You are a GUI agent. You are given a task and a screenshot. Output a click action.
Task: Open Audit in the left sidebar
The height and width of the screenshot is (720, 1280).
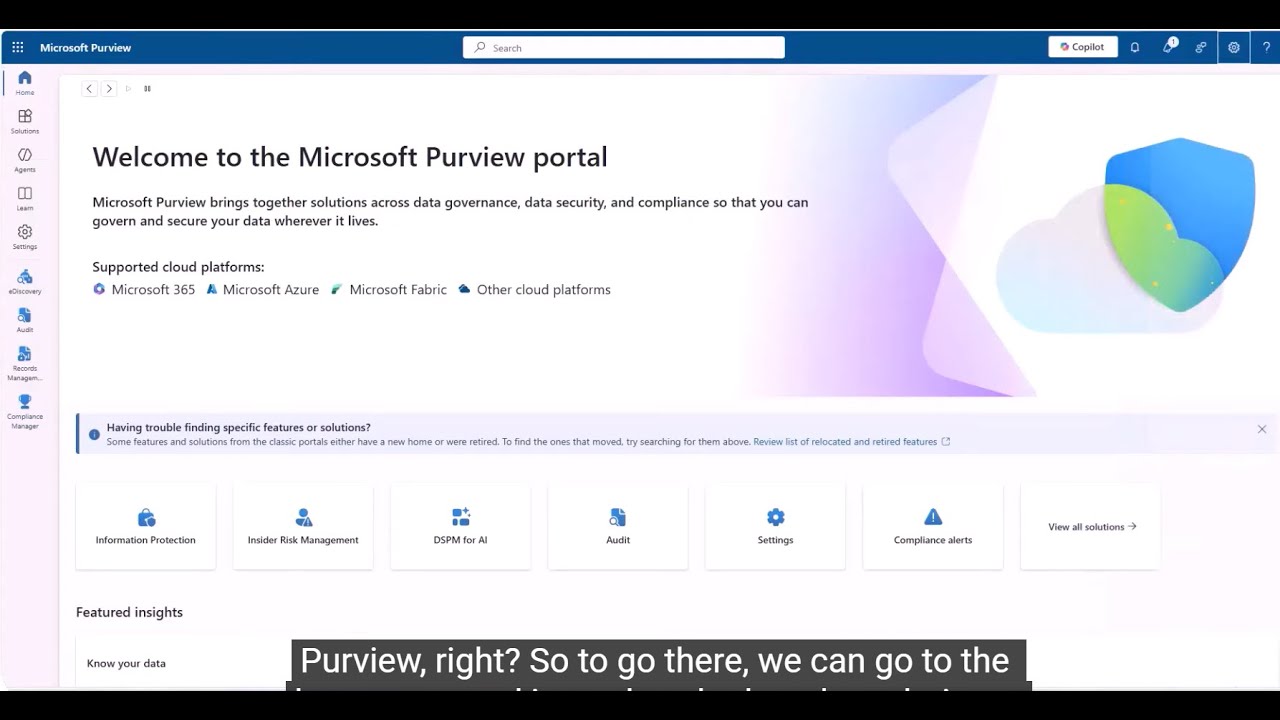coord(25,320)
